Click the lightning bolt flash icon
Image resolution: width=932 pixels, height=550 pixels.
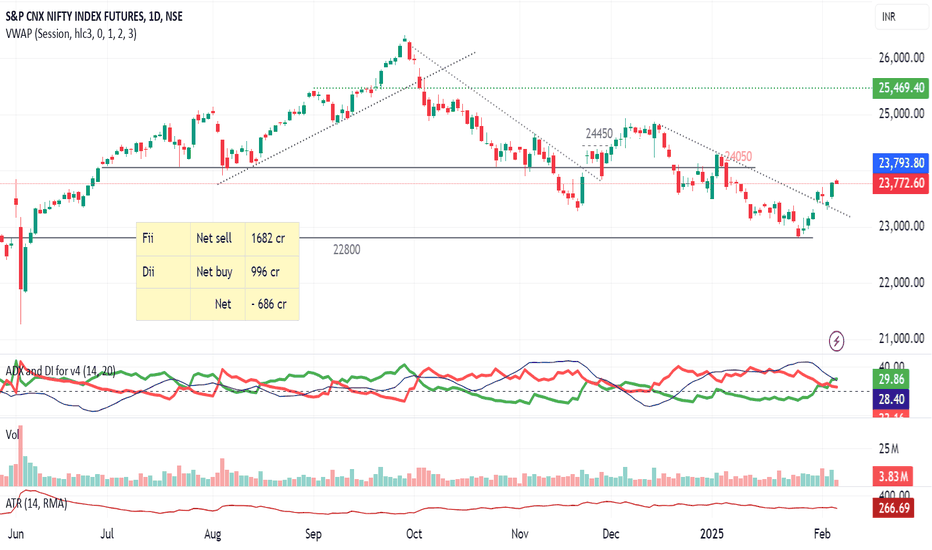pos(836,341)
